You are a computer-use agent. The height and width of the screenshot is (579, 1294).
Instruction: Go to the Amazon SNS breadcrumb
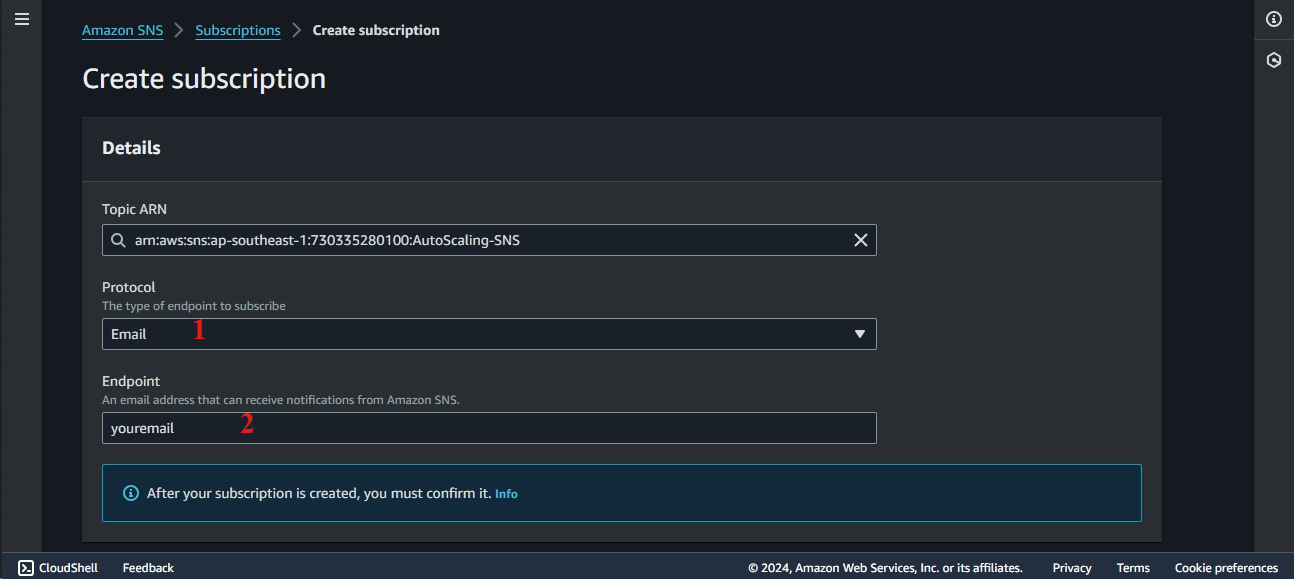point(122,30)
